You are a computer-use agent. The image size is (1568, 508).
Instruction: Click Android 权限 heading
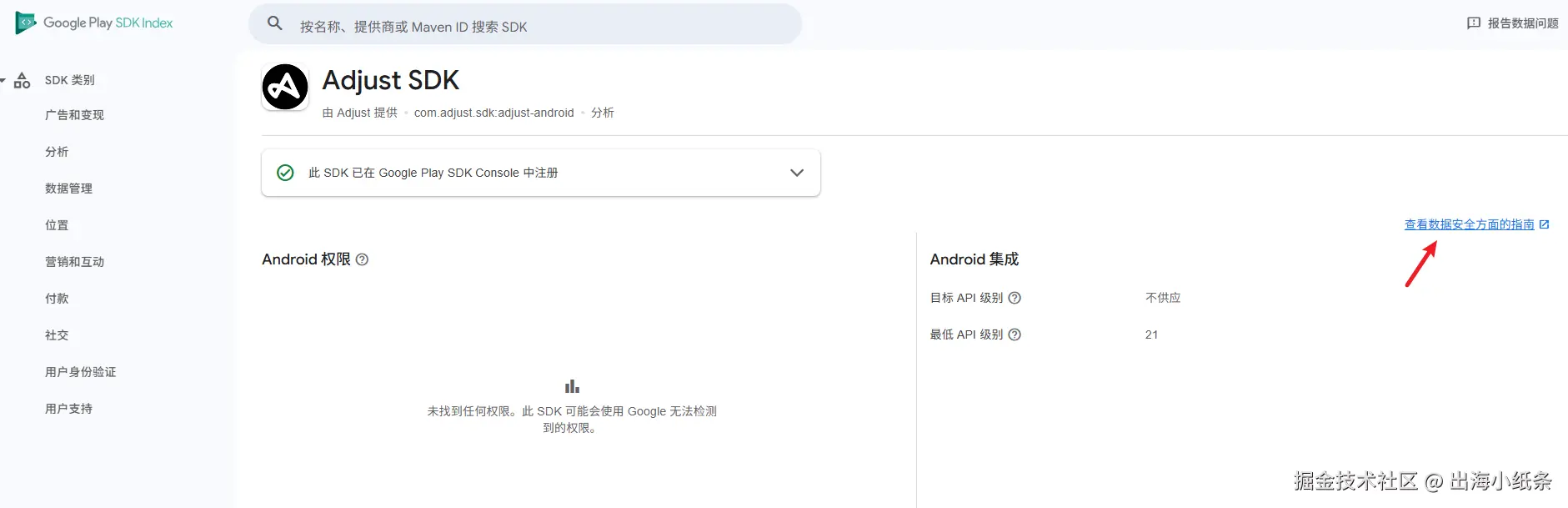(x=306, y=259)
